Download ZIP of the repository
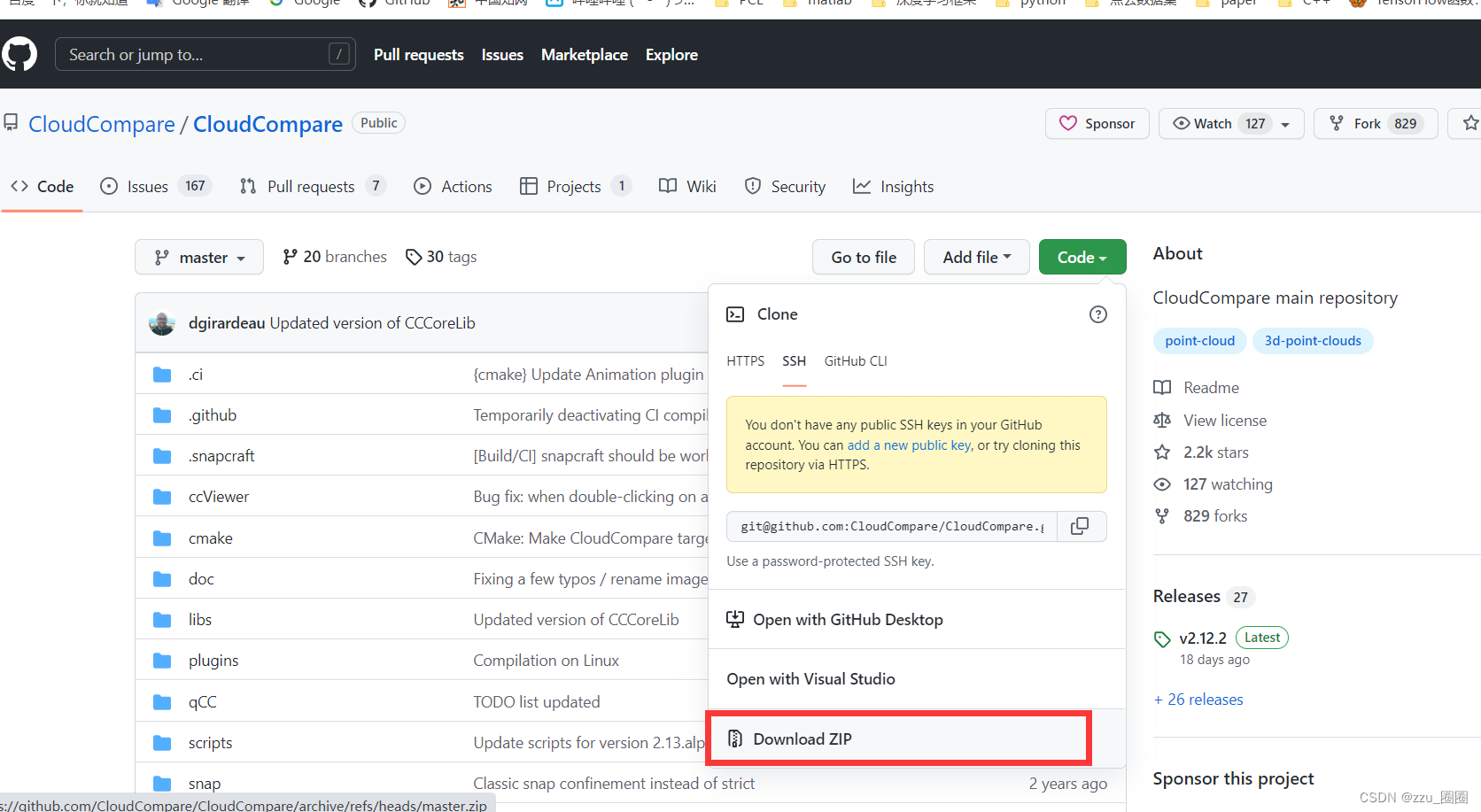Viewport: 1481px width, 812px height. [x=801, y=739]
